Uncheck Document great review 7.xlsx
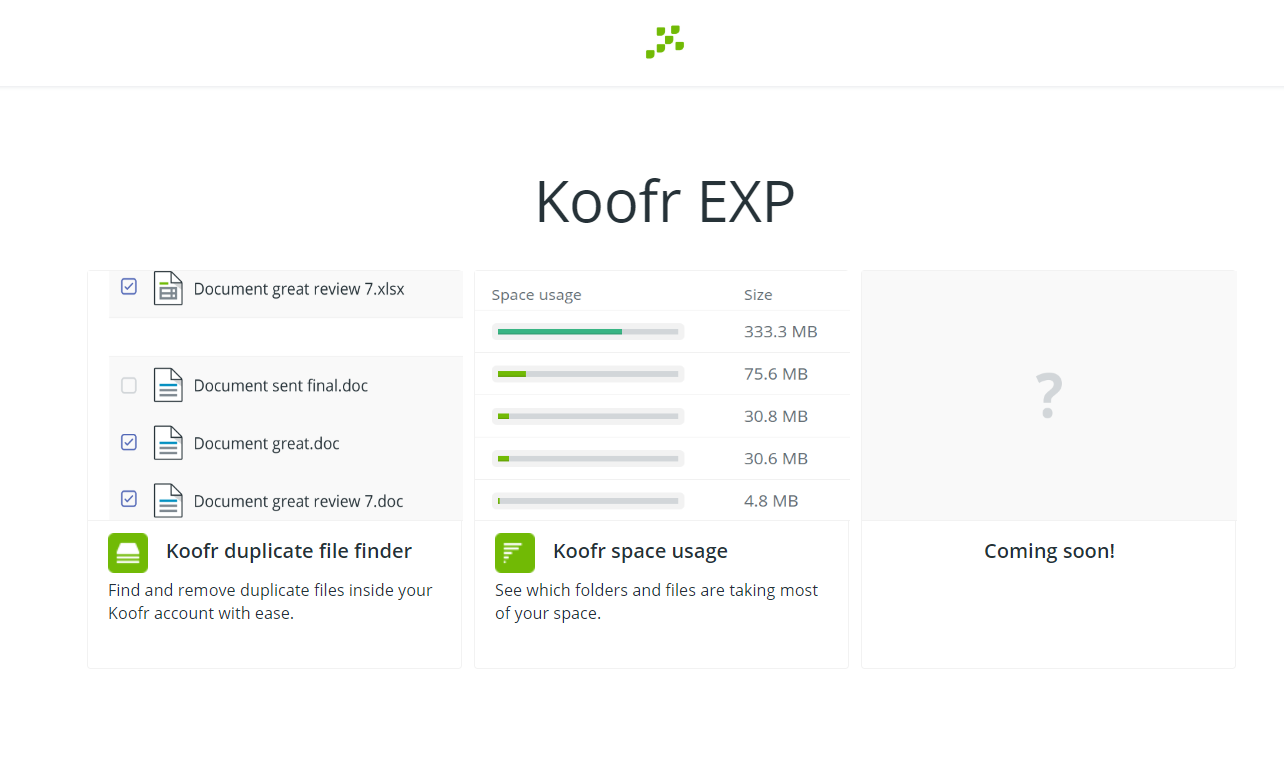Screen dimensions: 1284x765 tap(128, 286)
